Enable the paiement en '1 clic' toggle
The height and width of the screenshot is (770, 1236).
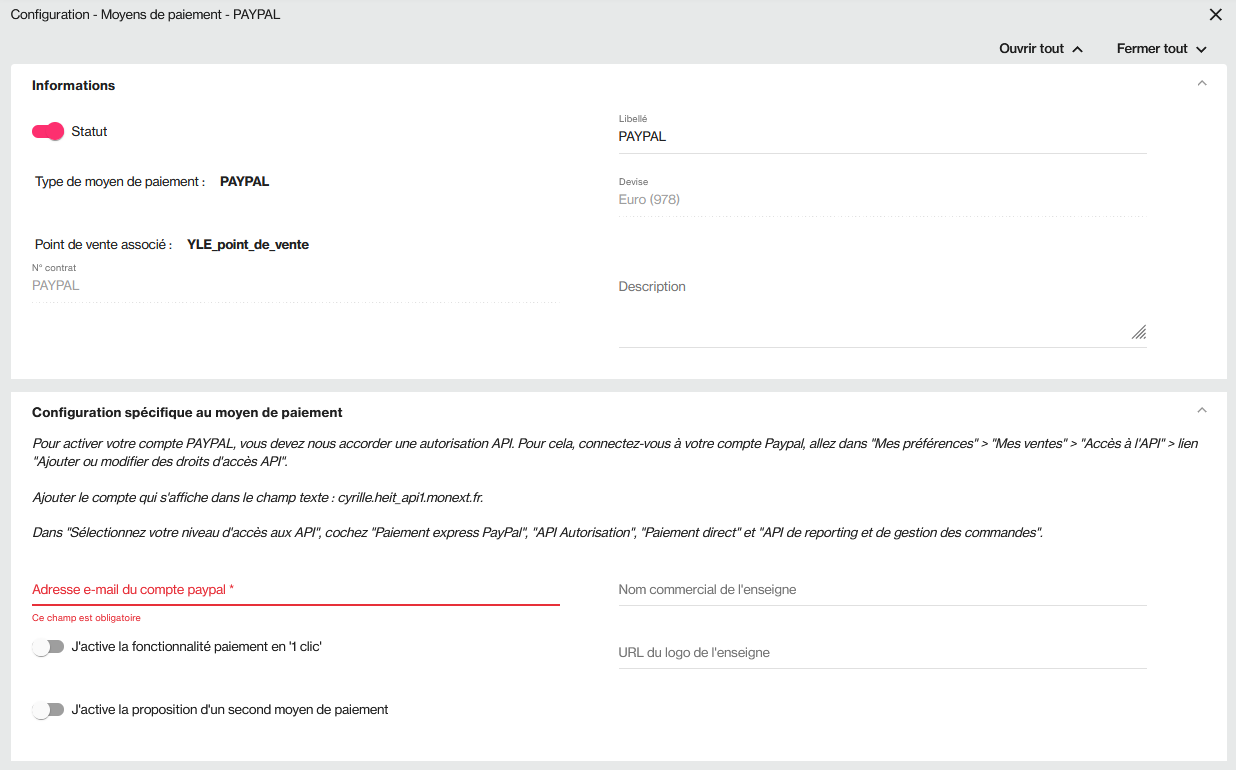pyautogui.click(x=48, y=648)
